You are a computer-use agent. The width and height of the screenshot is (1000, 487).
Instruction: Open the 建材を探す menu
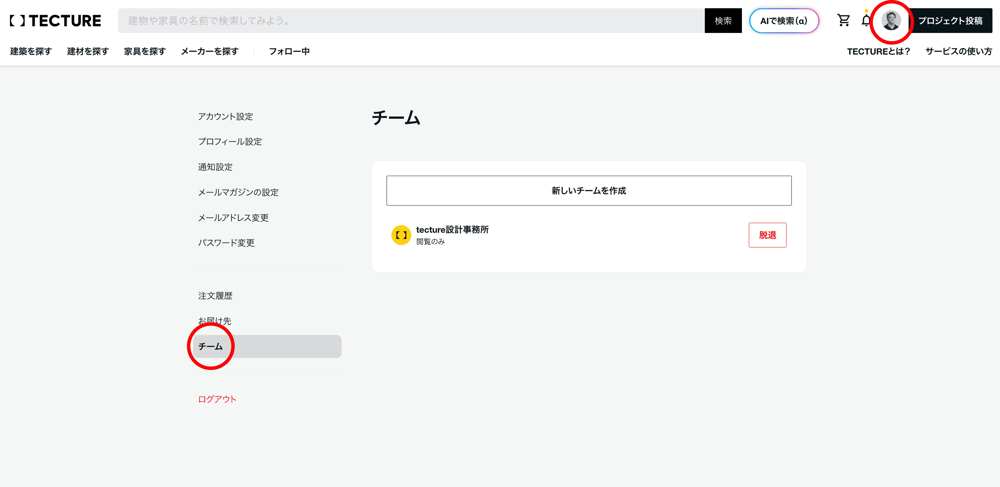coord(88,51)
